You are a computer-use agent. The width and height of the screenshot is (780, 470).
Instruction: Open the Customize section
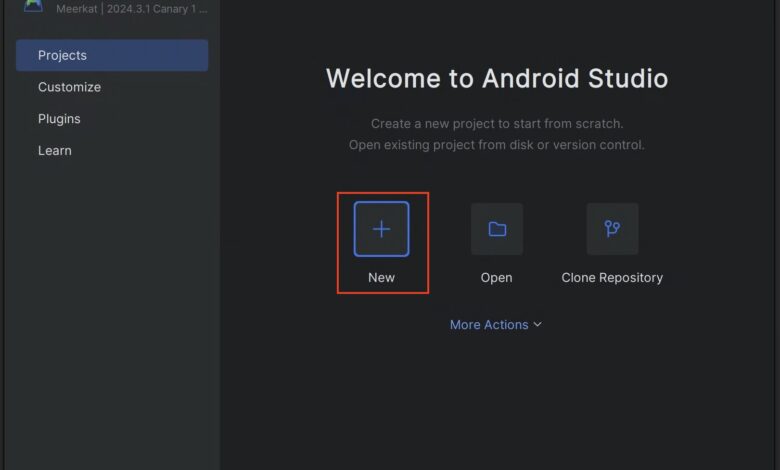(69, 87)
